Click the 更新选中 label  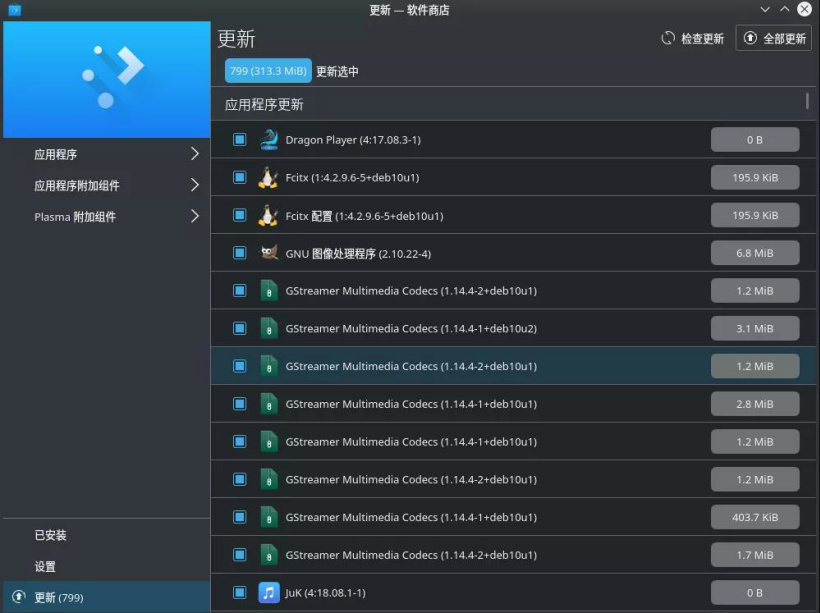[x=337, y=71]
